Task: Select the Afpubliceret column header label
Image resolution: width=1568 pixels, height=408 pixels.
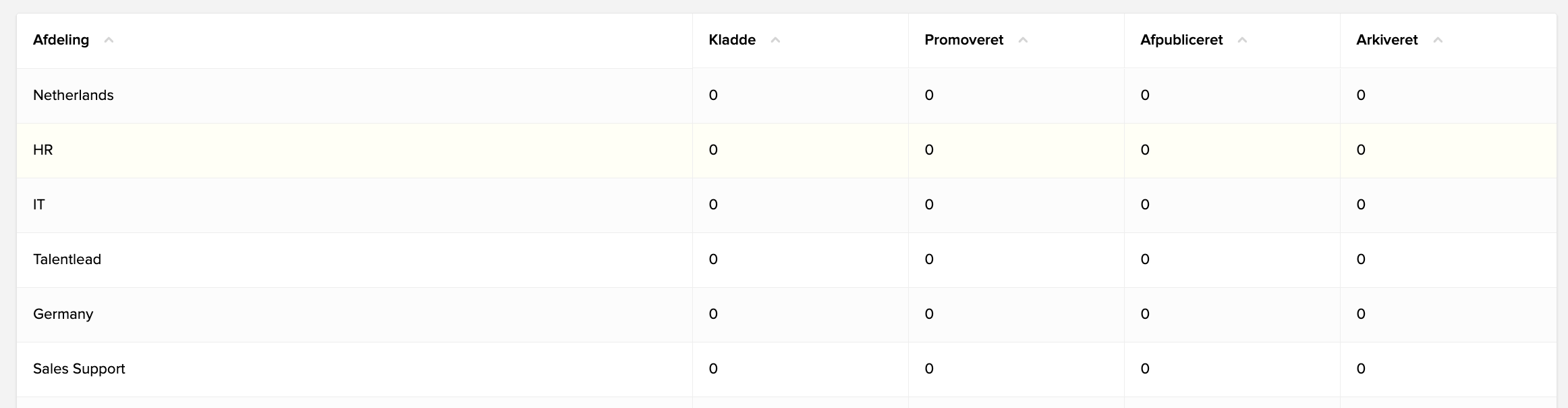Action: point(1181,40)
